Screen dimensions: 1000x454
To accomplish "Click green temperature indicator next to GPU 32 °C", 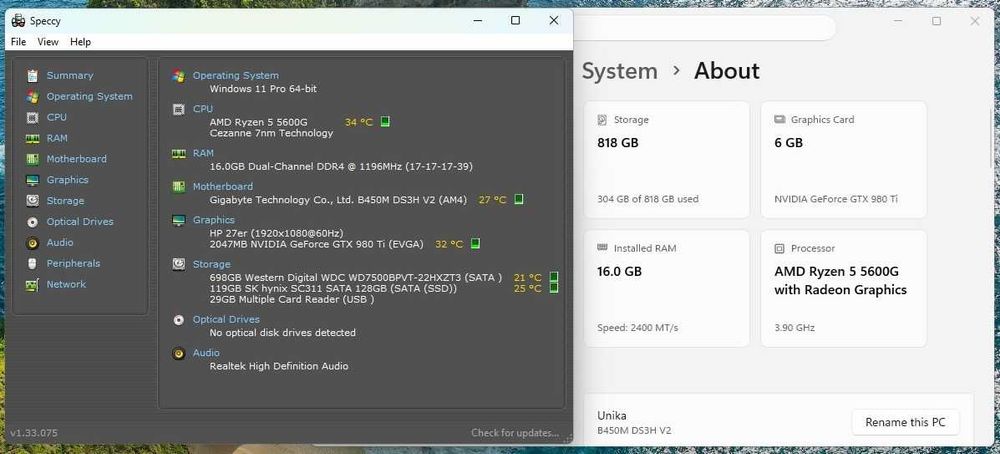I will [475, 244].
